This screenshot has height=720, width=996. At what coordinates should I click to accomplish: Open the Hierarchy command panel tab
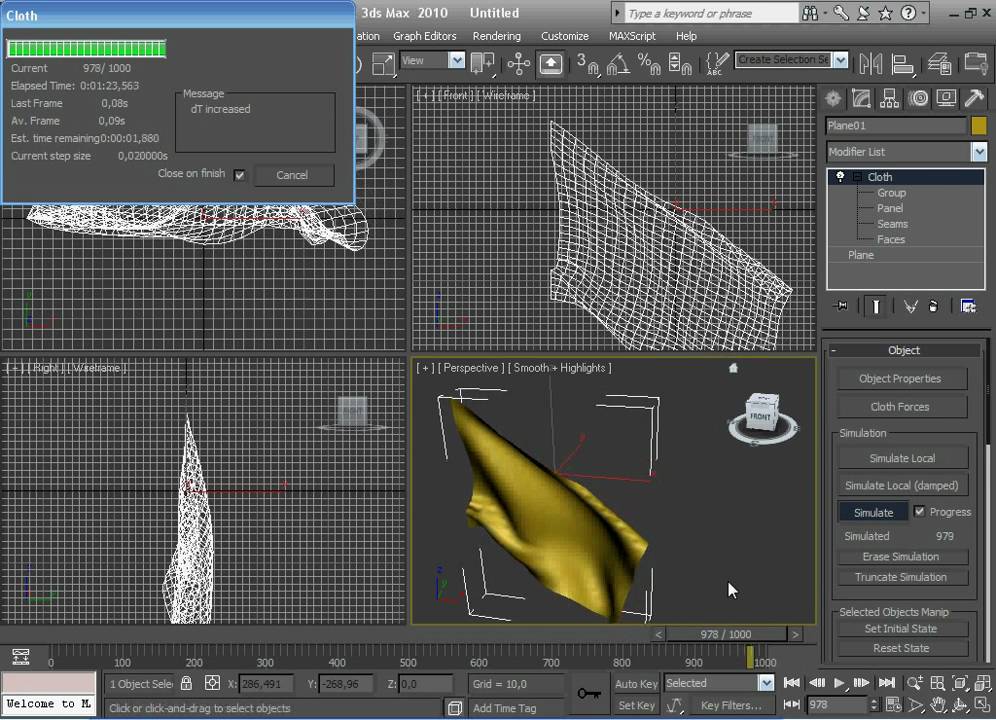point(889,98)
